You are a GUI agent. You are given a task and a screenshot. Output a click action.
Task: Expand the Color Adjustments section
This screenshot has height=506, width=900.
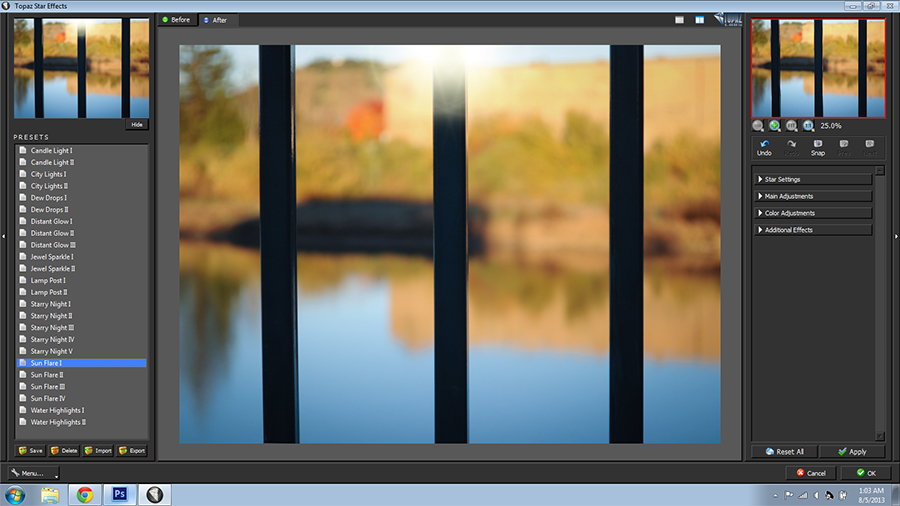(812, 213)
